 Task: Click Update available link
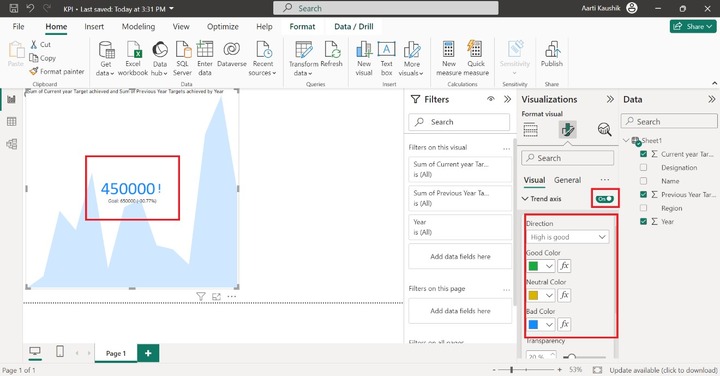click(x=663, y=370)
